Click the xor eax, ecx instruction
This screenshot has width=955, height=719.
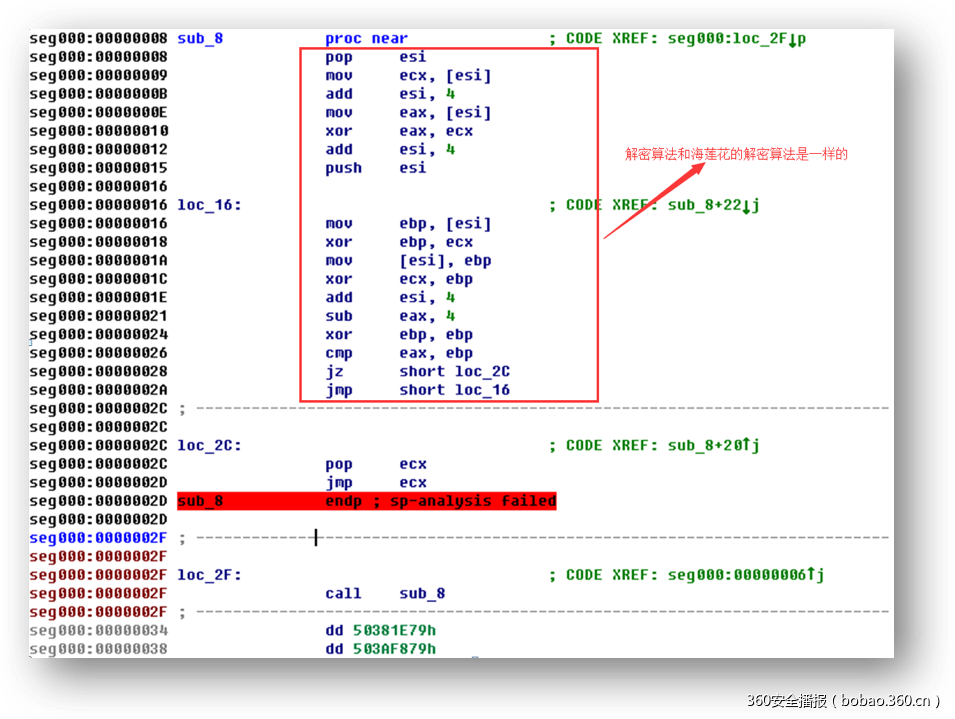(399, 131)
